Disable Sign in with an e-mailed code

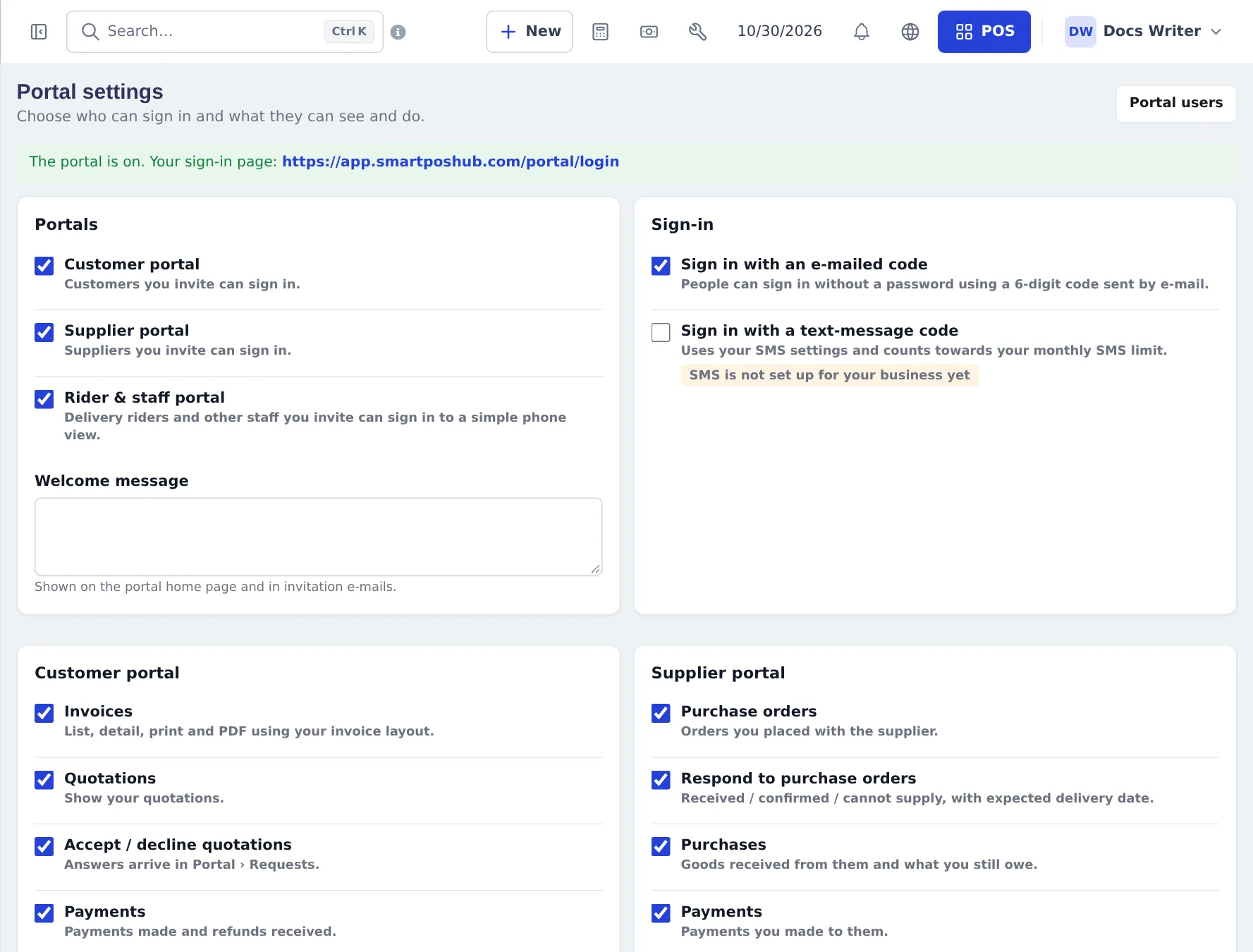pyautogui.click(x=661, y=266)
